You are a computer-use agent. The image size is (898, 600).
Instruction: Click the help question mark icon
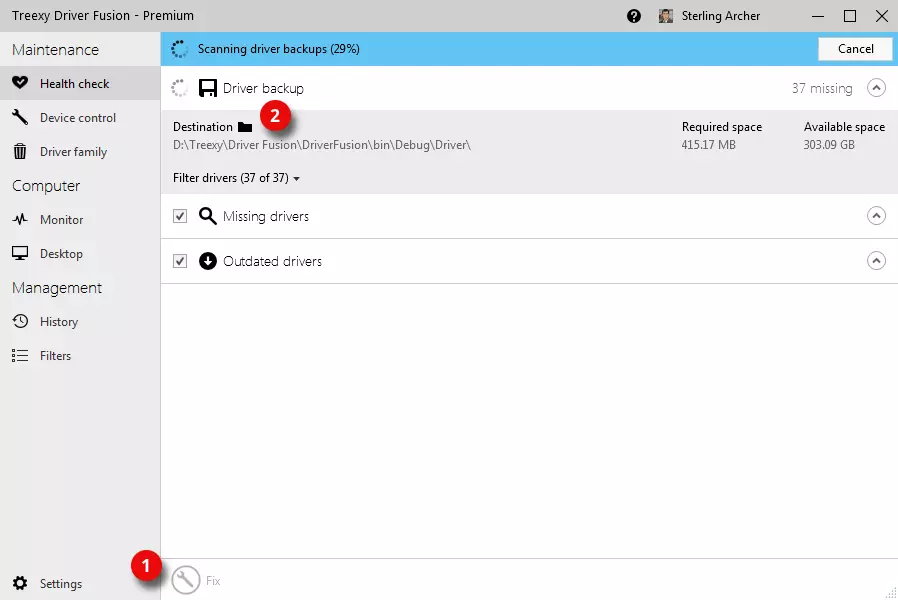click(x=633, y=16)
